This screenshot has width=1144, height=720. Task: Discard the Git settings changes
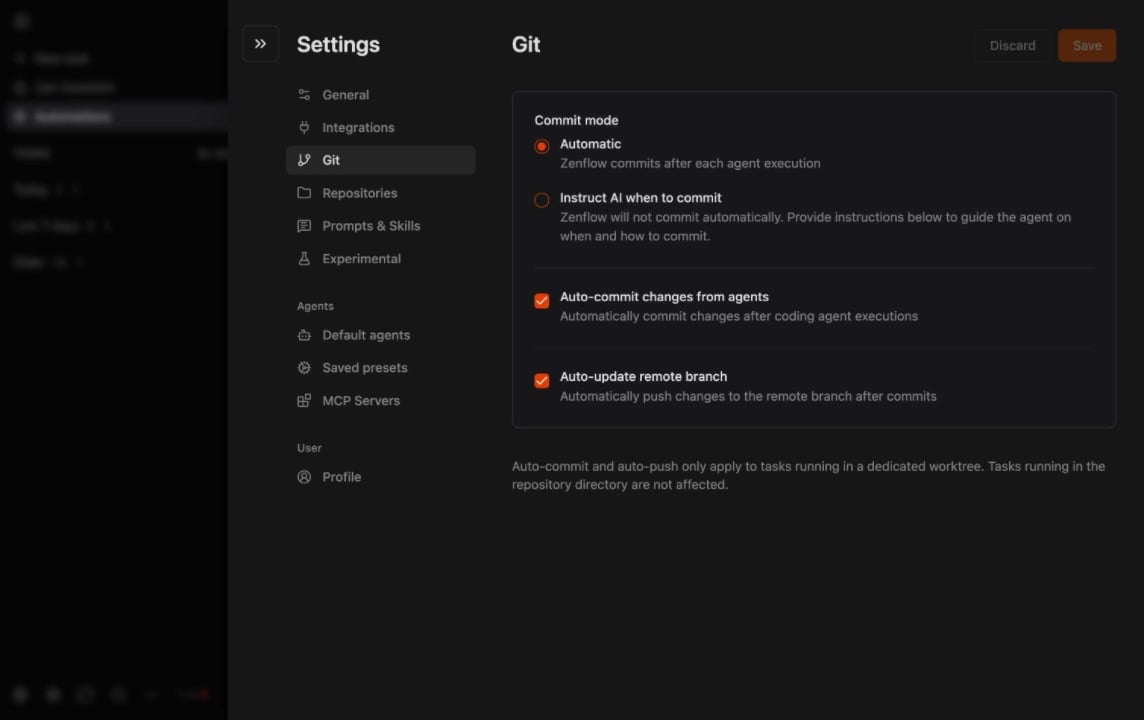click(x=1012, y=45)
